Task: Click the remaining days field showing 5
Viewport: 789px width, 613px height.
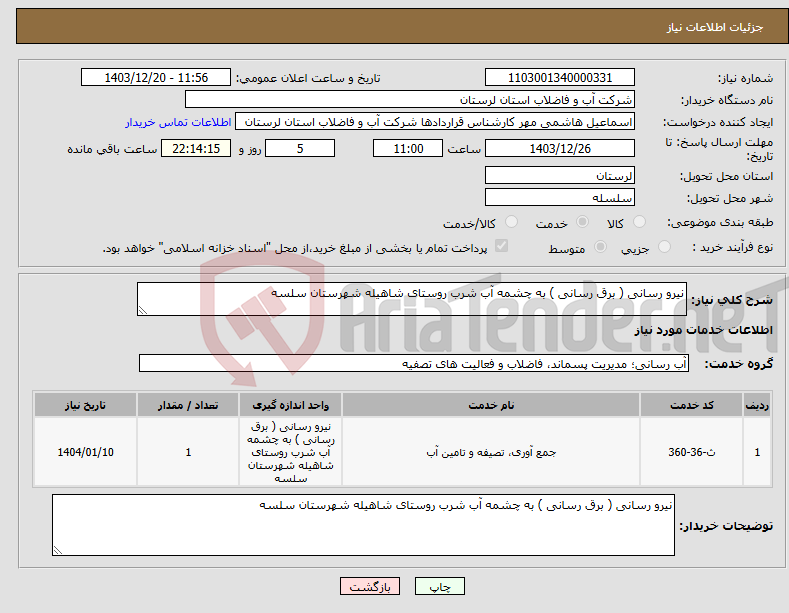Action: pyautogui.click(x=300, y=148)
